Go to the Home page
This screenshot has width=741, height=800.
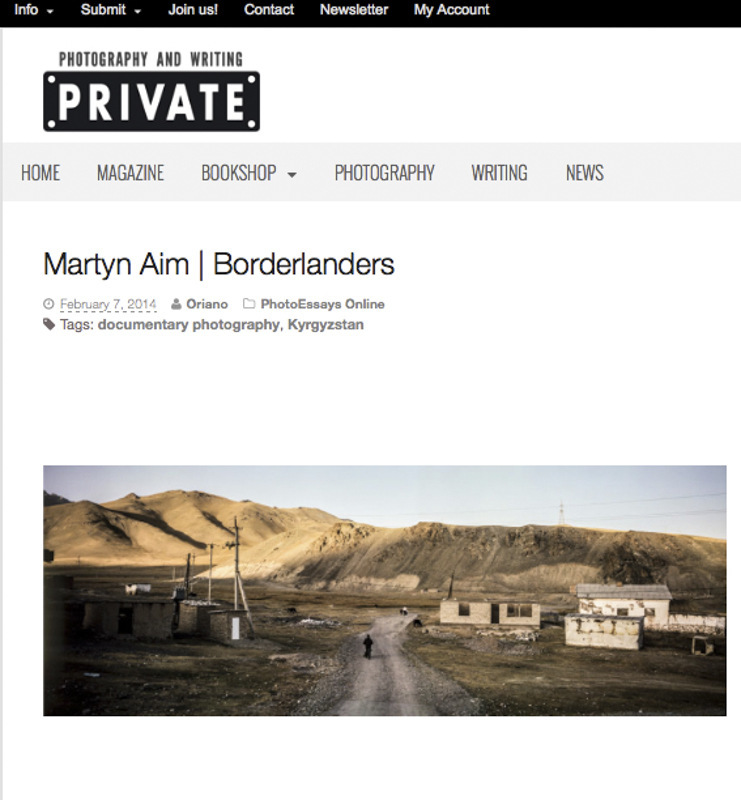(40, 173)
